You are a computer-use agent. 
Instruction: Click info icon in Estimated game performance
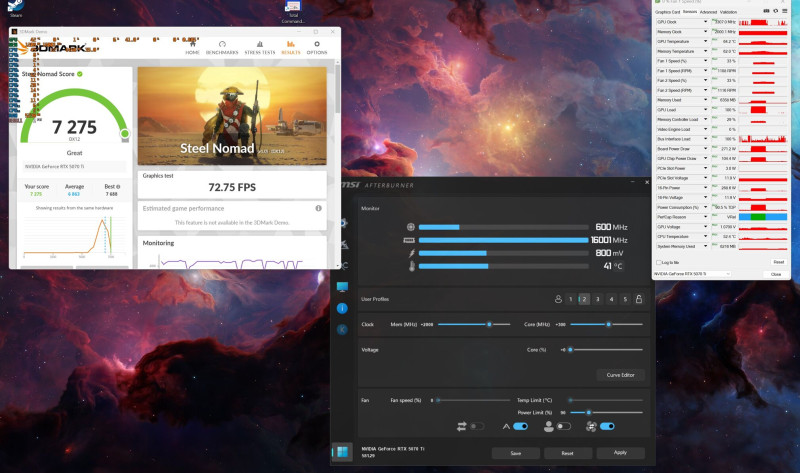318,208
